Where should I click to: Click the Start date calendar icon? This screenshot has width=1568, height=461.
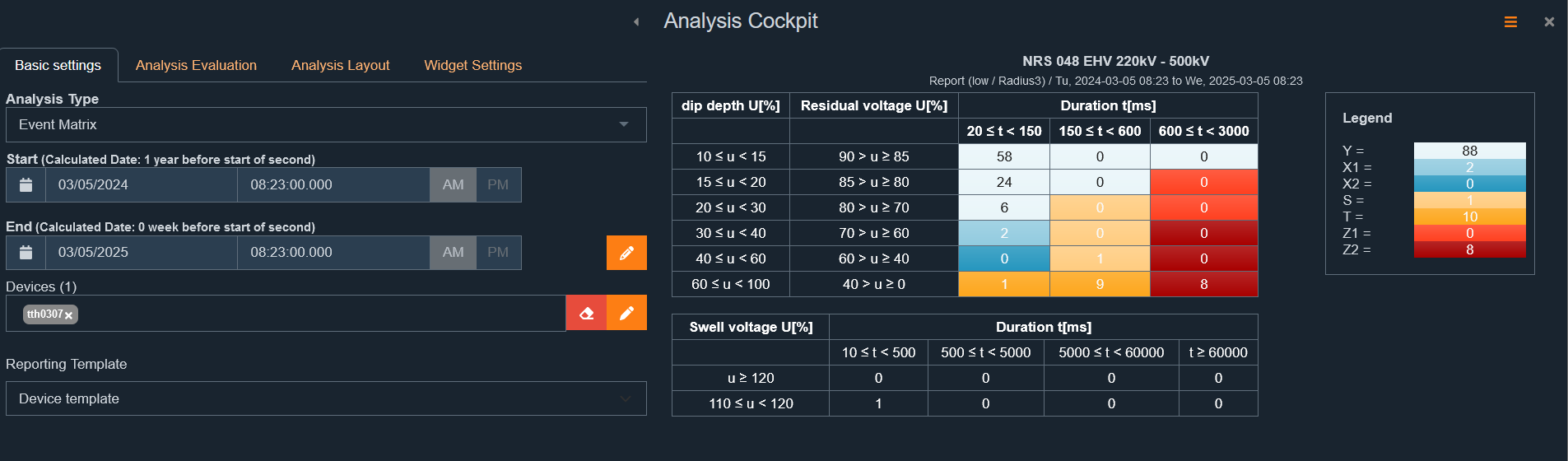(26, 185)
